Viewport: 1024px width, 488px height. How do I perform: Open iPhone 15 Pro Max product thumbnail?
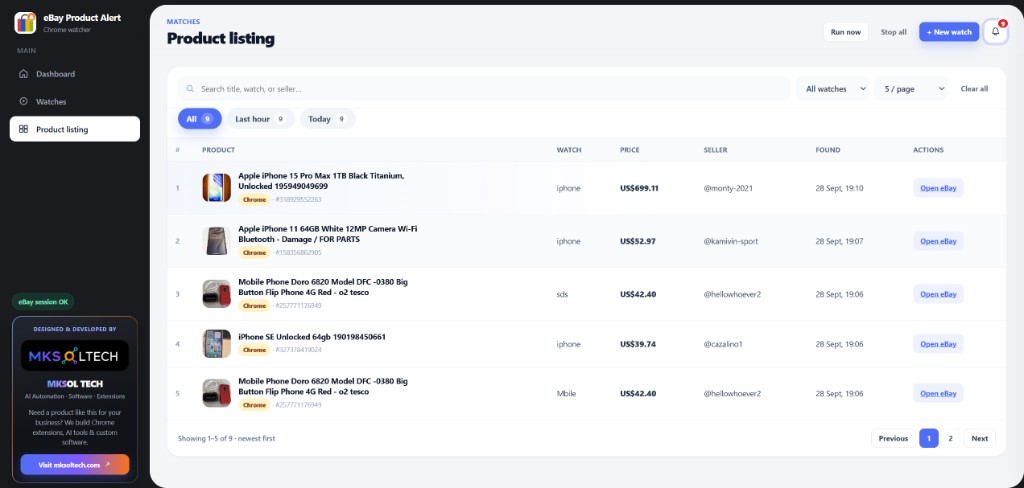(216, 187)
